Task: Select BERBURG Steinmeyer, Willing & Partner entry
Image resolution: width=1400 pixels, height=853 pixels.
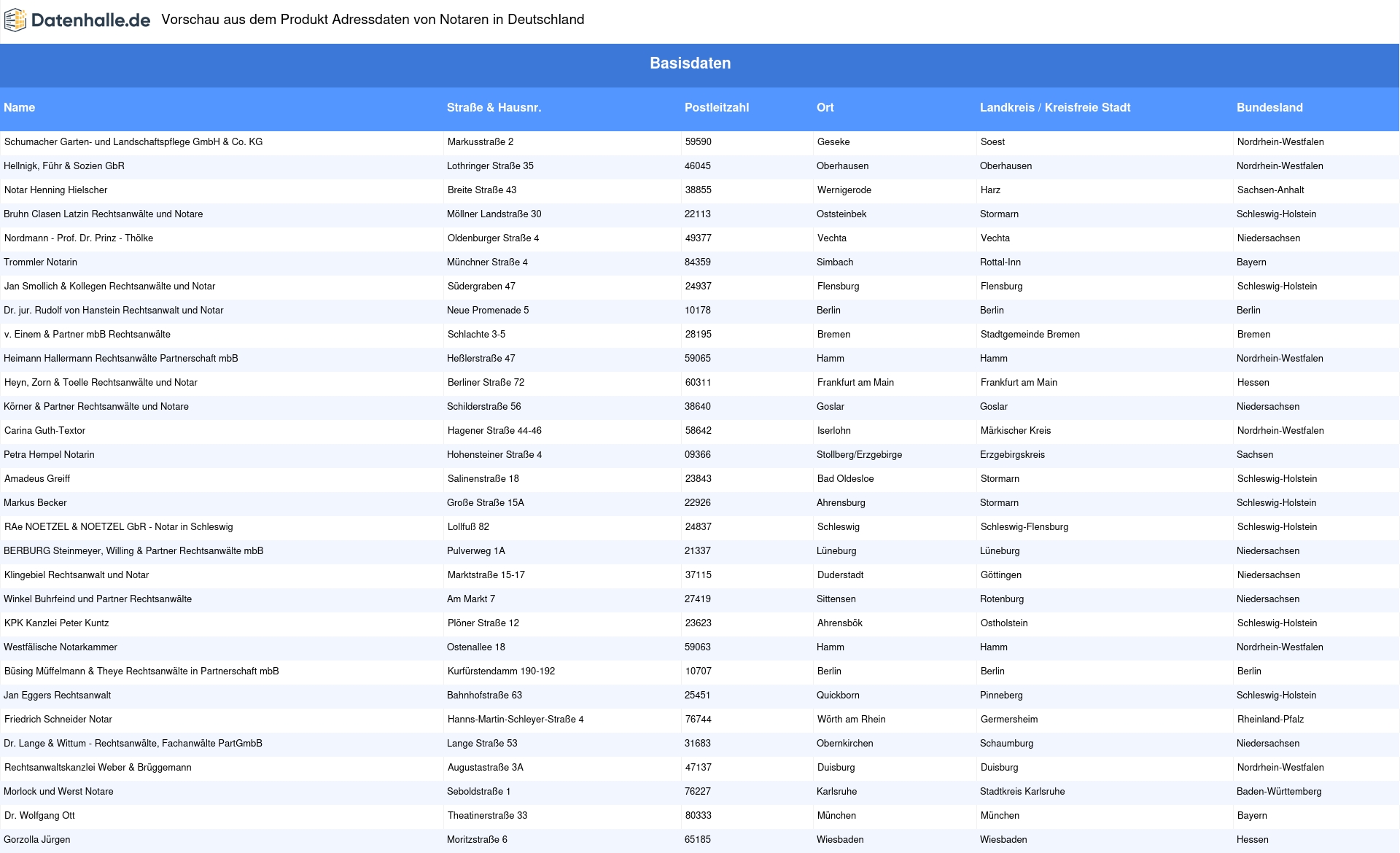Action: click(133, 551)
